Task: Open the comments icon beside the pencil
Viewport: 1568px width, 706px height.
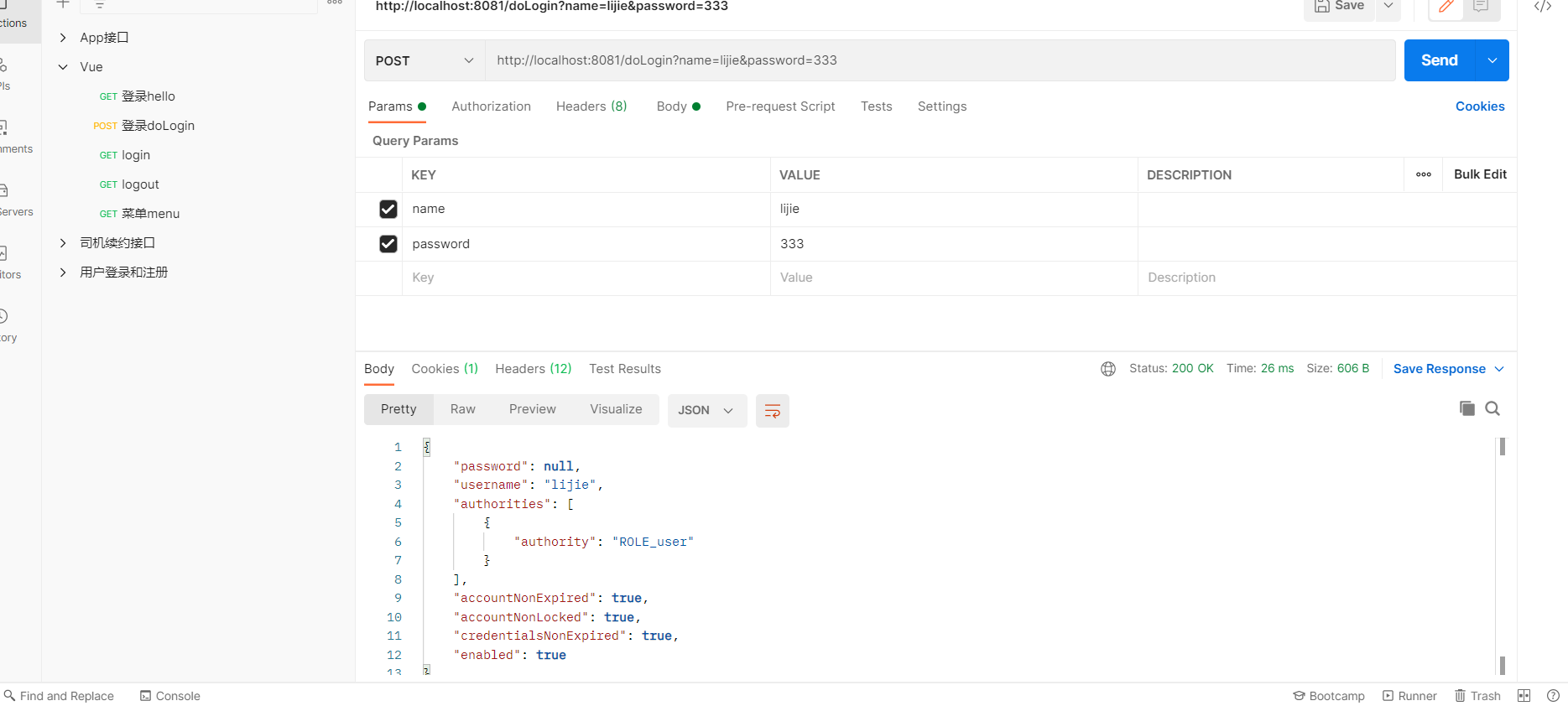Action: click(x=1481, y=8)
